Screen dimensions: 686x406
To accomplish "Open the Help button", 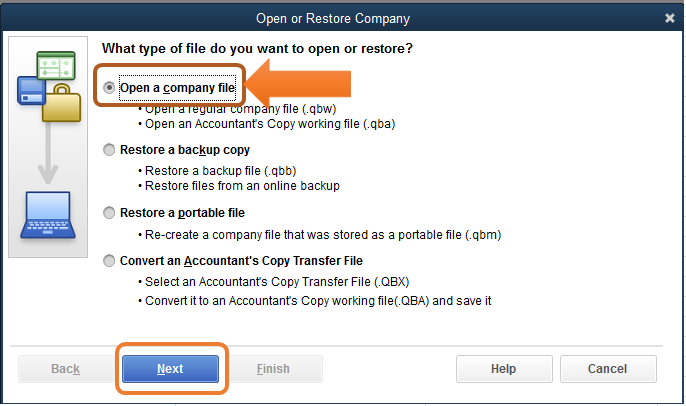I will pyautogui.click(x=504, y=369).
